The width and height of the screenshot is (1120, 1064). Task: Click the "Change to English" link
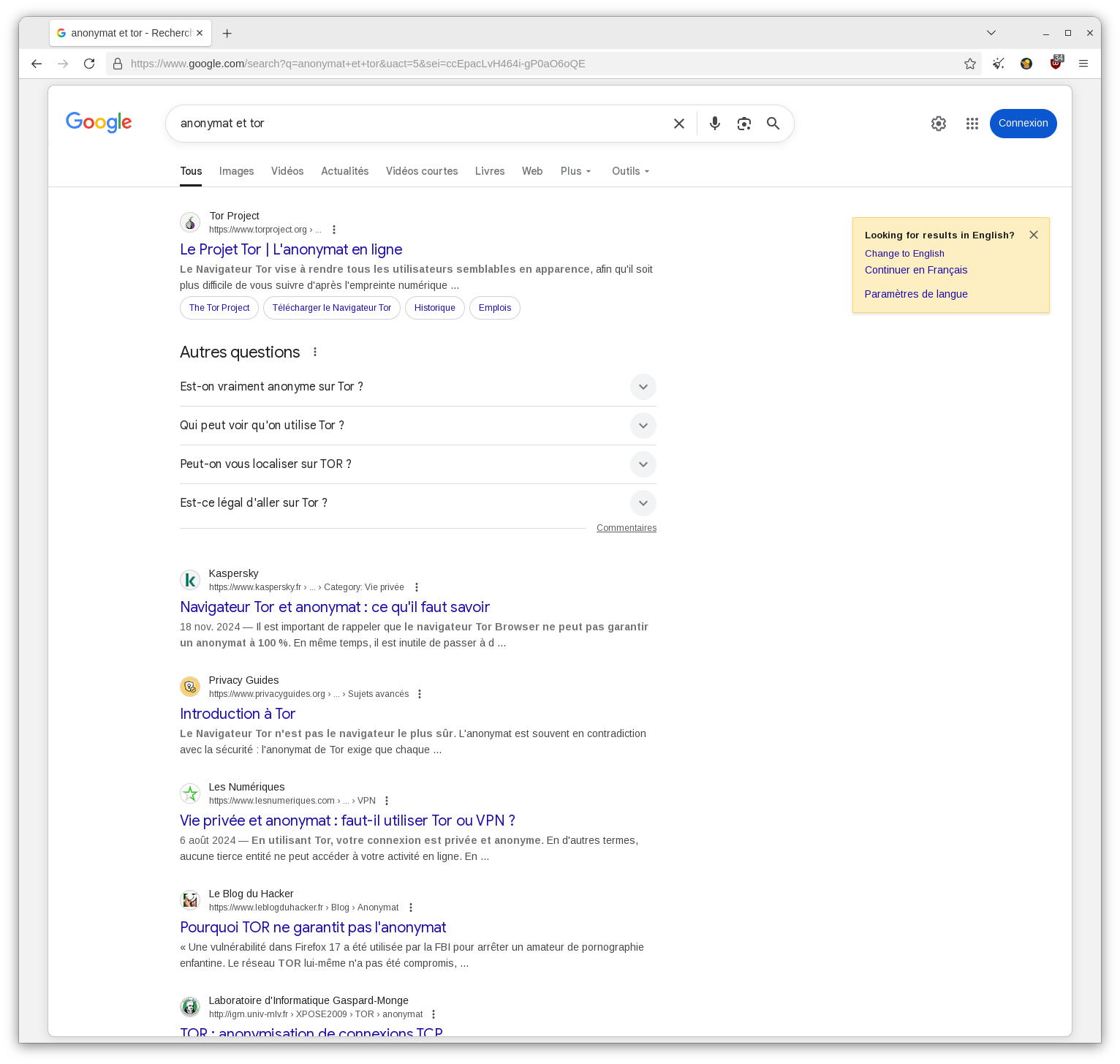[904, 253]
